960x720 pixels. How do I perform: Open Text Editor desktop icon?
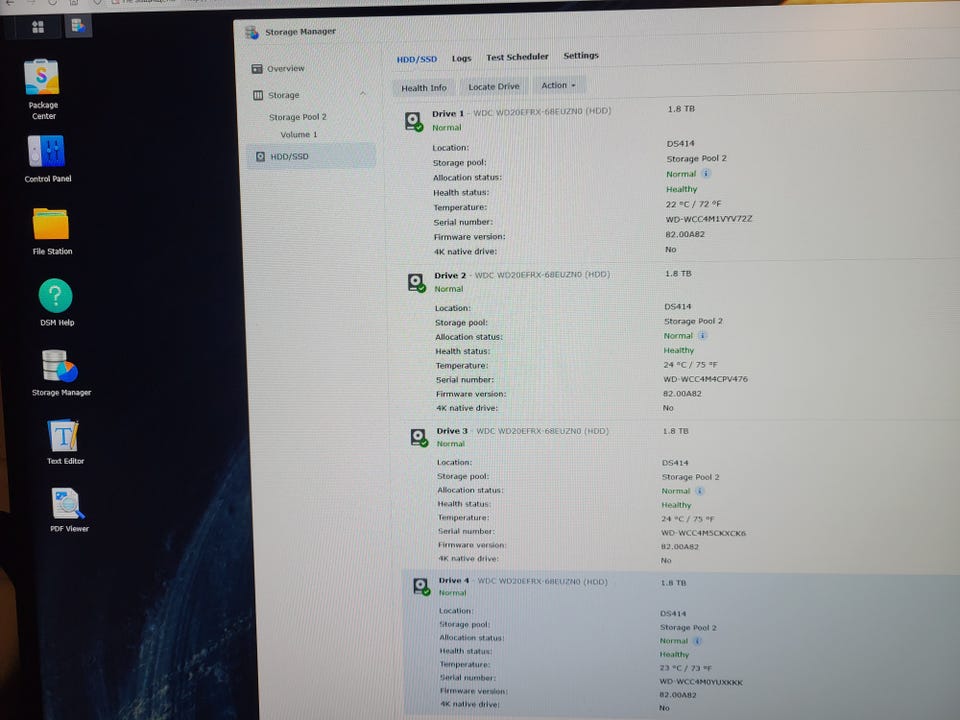63,435
